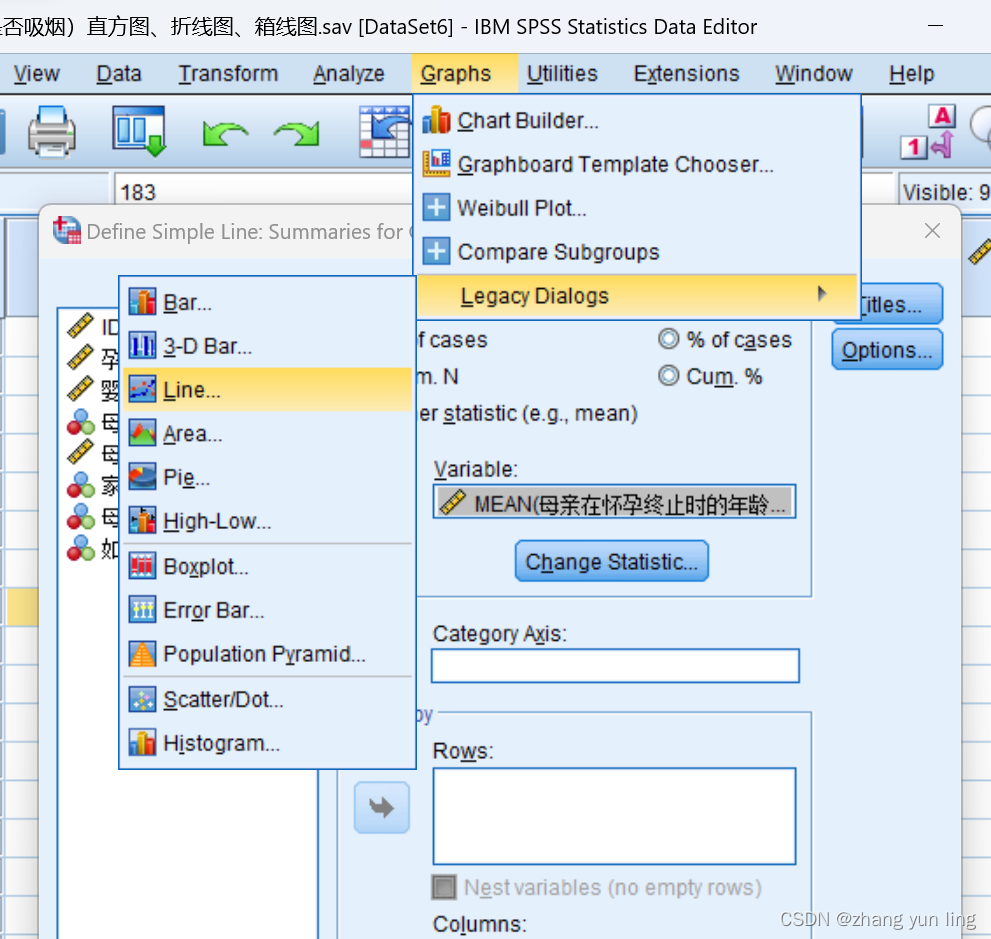Open the Help menu

[911, 74]
